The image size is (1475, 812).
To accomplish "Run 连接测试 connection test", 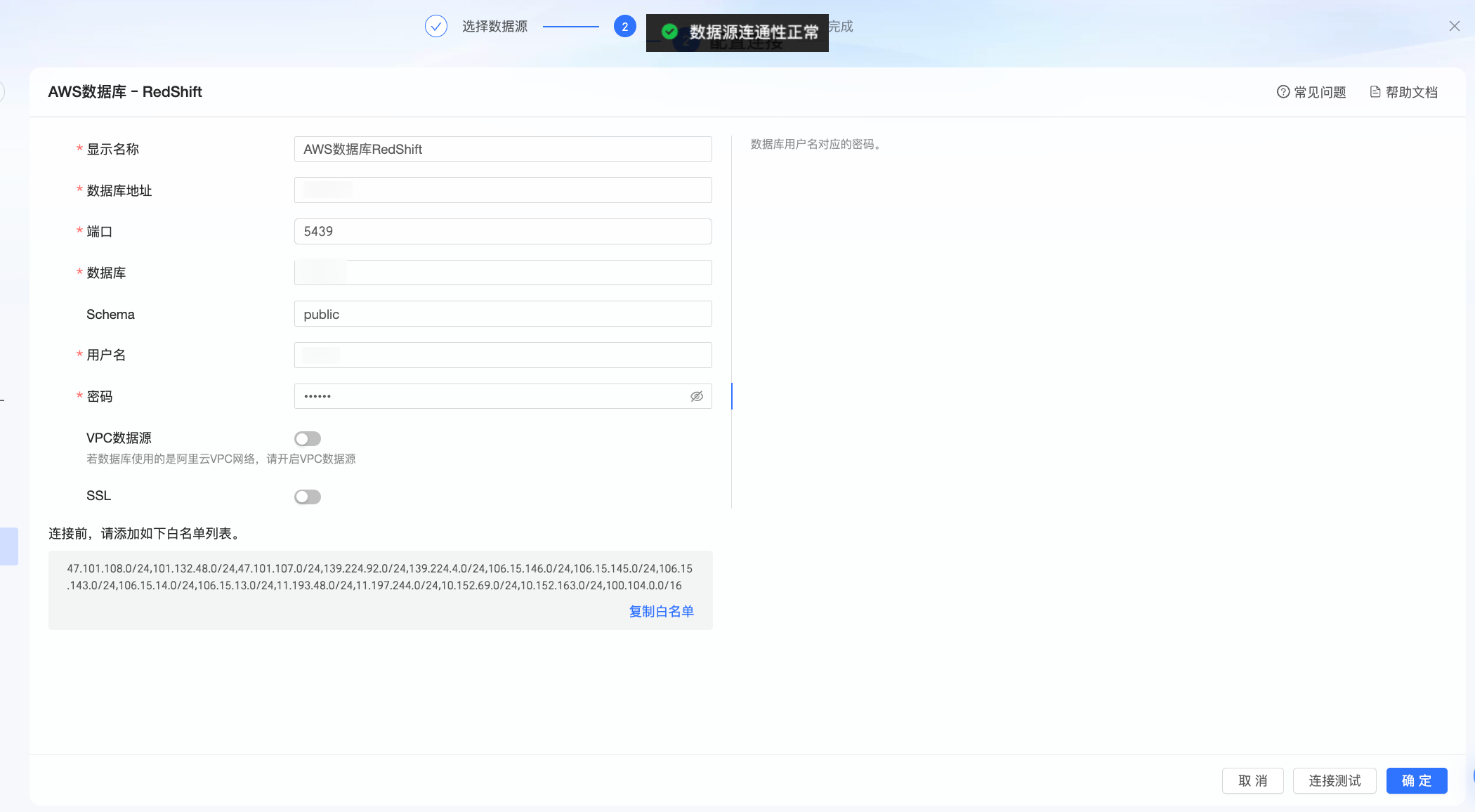I will pos(1335,780).
